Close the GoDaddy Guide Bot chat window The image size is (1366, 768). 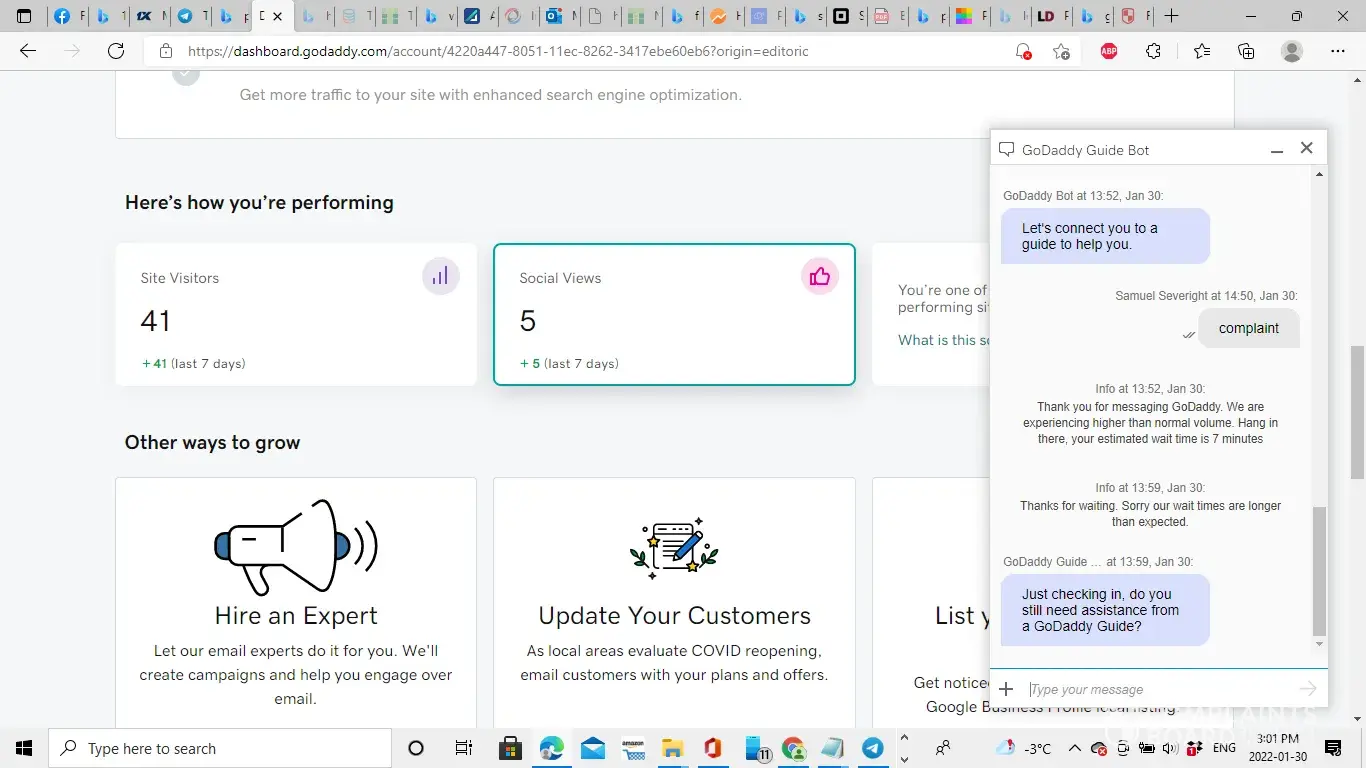pos(1306,148)
